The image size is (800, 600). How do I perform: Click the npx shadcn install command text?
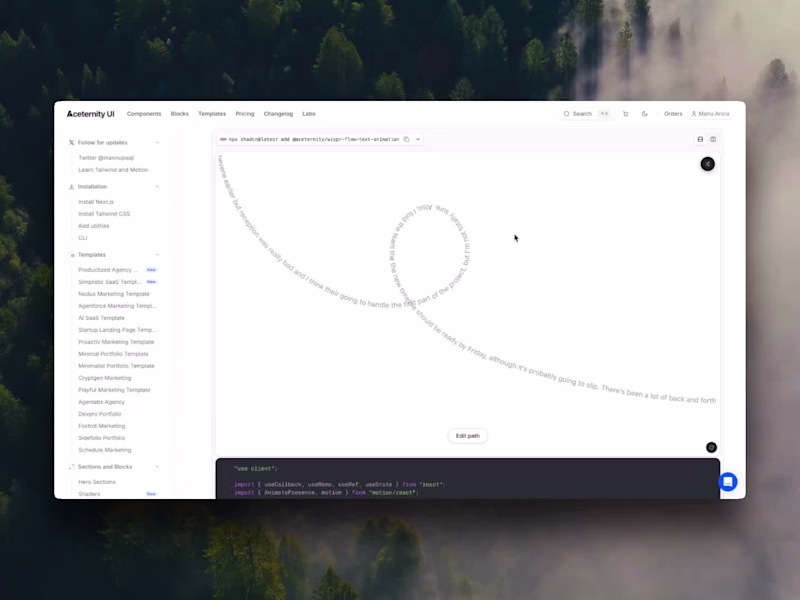[x=314, y=139]
